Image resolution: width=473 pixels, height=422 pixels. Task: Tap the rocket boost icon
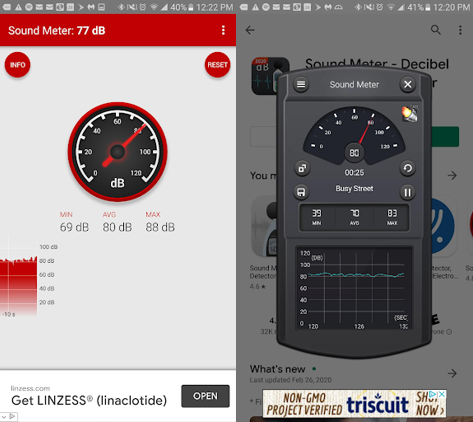[409, 114]
